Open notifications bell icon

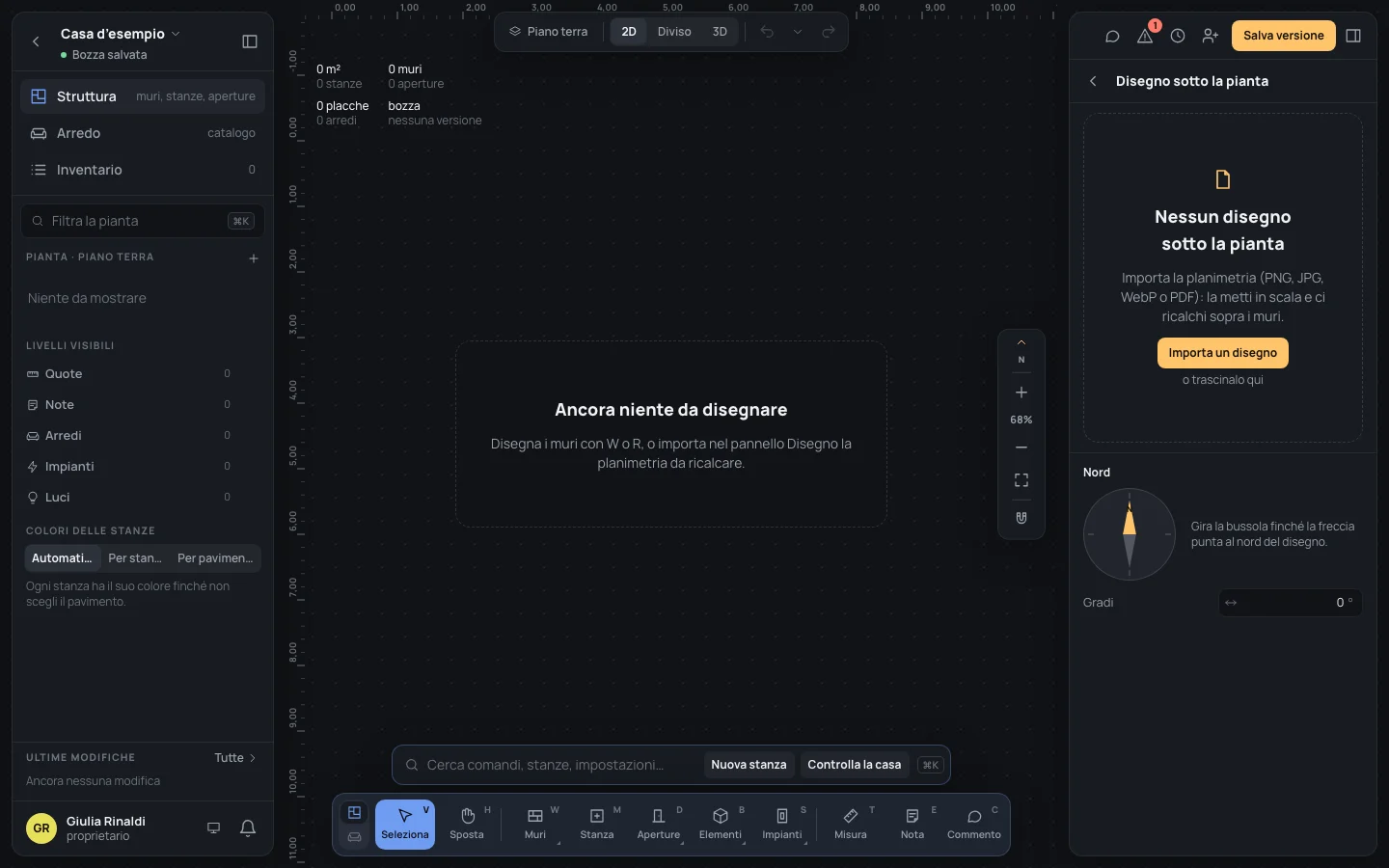click(x=248, y=827)
